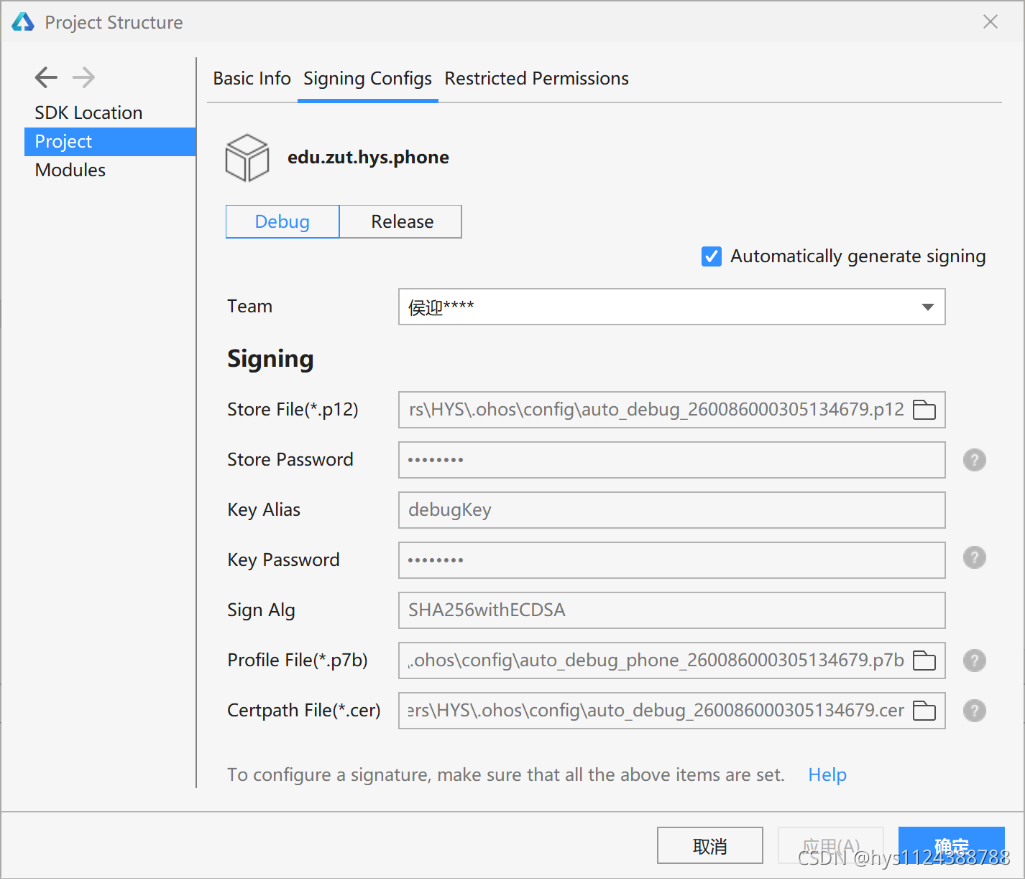Select the Signing Configs tab
The height and width of the screenshot is (879, 1025).
point(367,78)
